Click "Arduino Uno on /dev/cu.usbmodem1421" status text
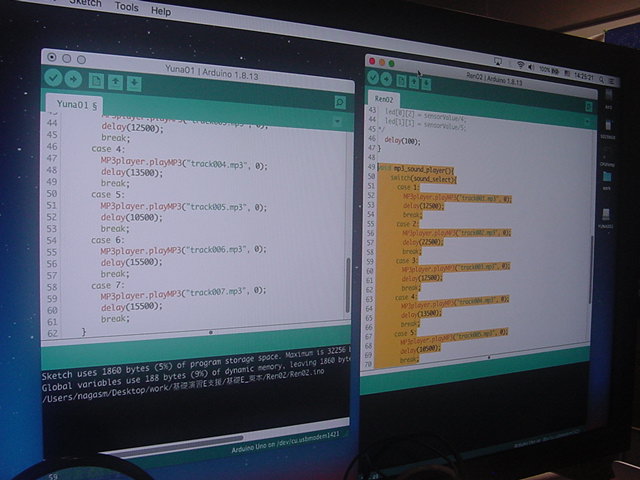Image resolution: width=640 pixels, height=480 pixels. (x=285, y=442)
